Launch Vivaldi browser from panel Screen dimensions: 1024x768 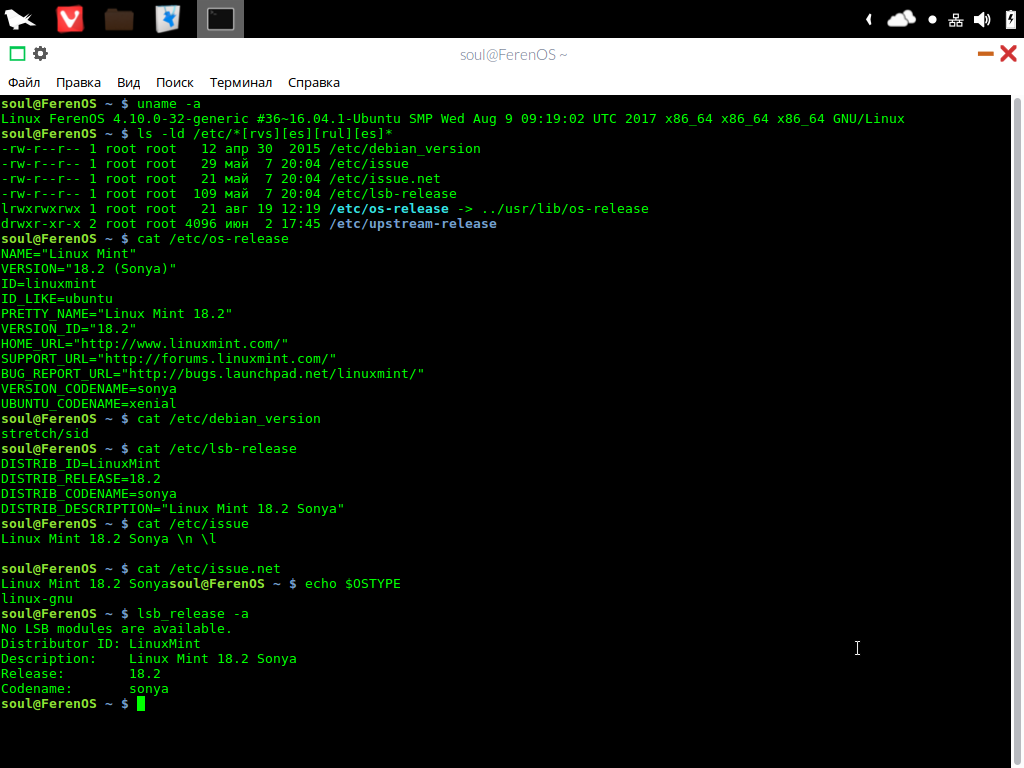point(70,19)
